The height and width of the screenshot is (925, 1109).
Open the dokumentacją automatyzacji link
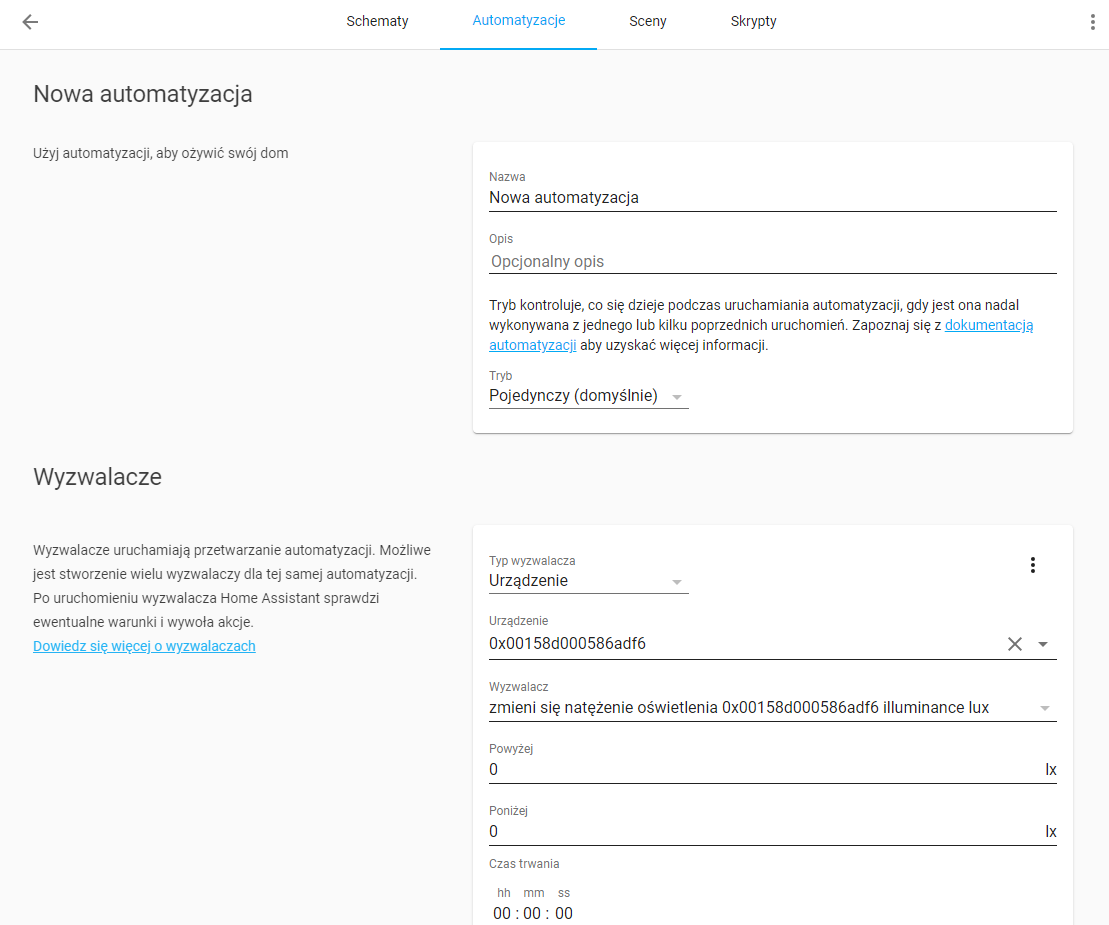(x=989, y=325)
